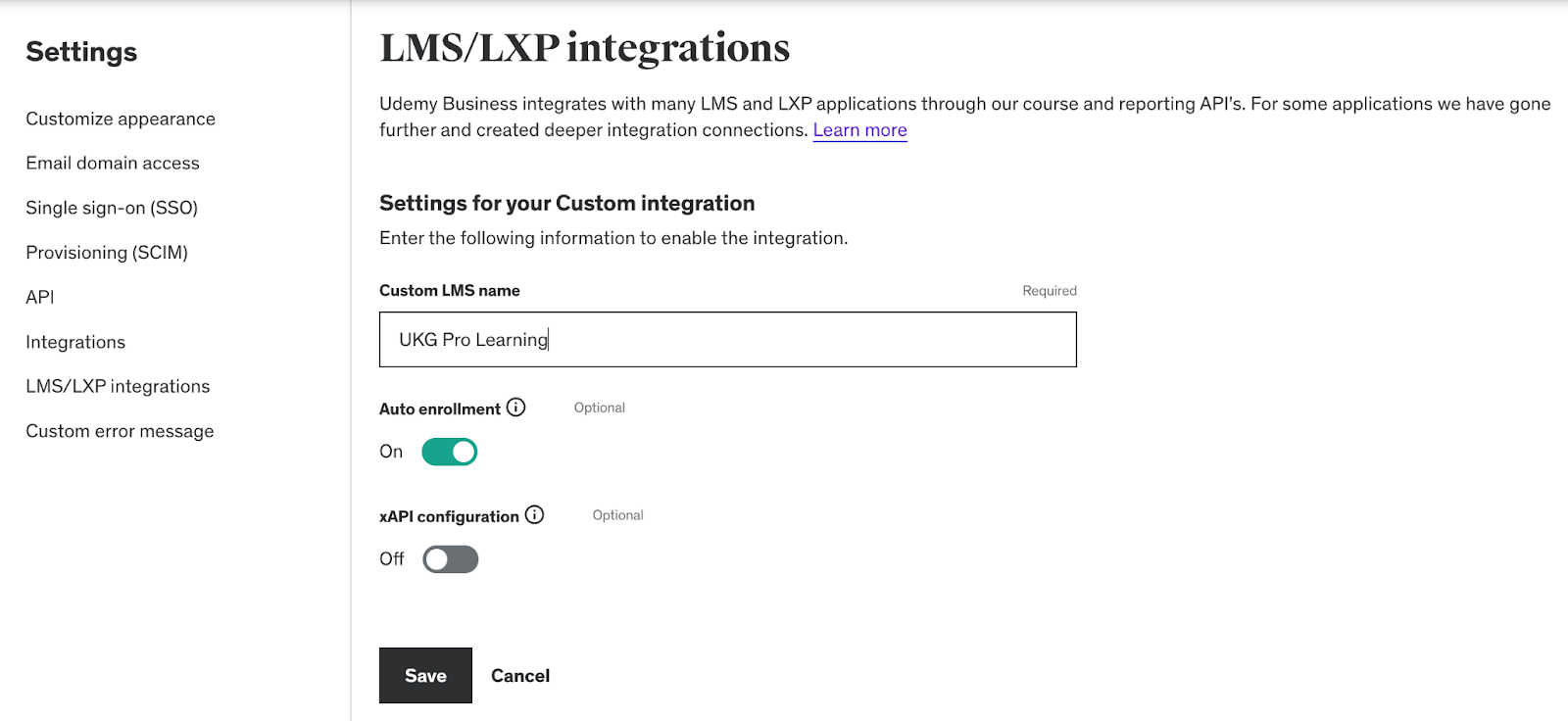Click the LMS/LXP integrations page title

point(585,48)
